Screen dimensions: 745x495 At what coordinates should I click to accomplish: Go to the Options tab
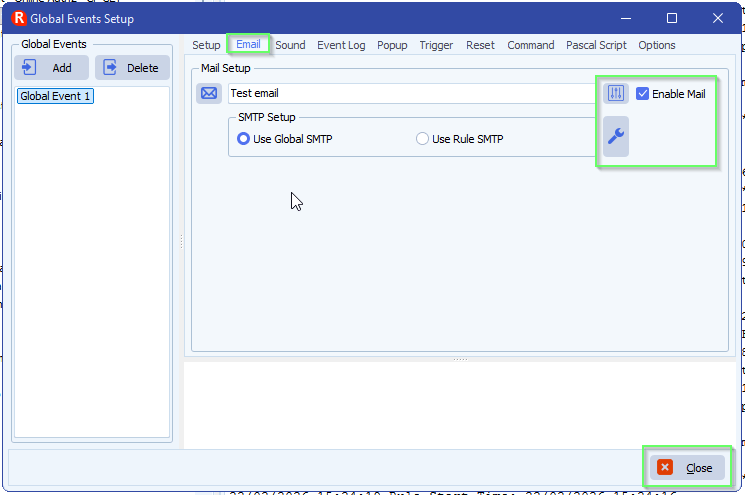[657, 45]
